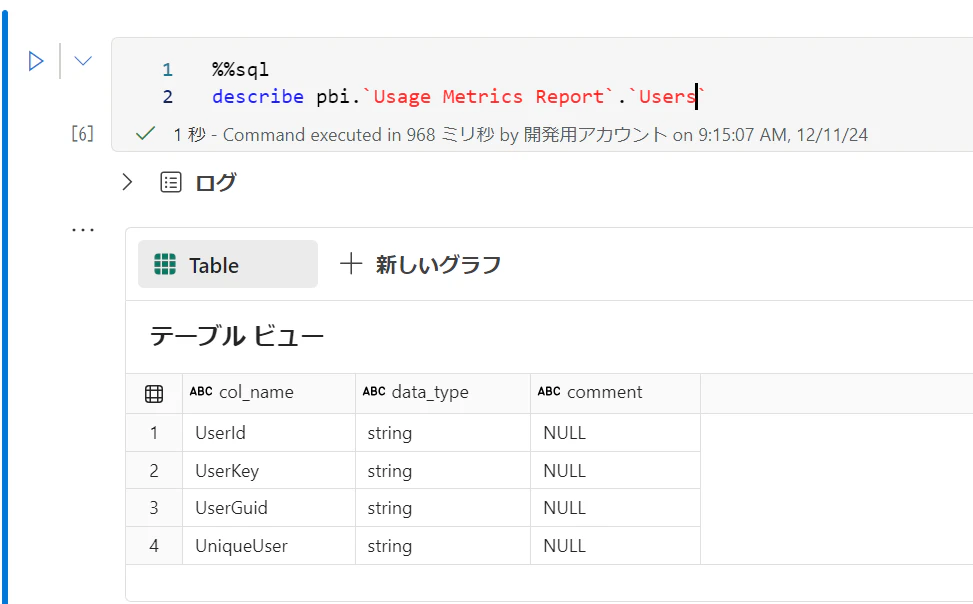Click the execution status checkmark icon
973x604 pixels.
click(x=145, y=133)
